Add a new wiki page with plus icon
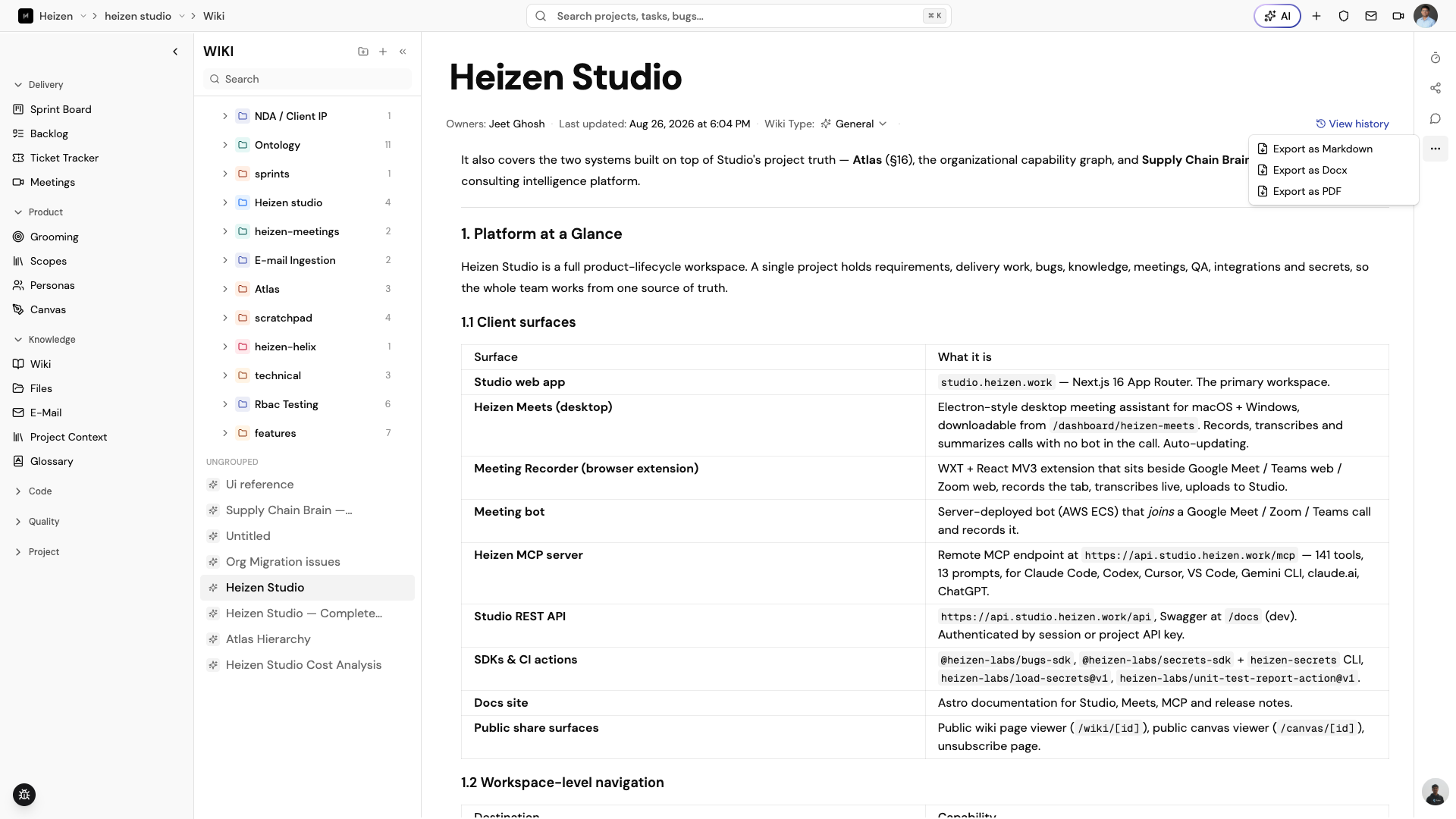The image size is (1456, 819). tap(383, 52)
